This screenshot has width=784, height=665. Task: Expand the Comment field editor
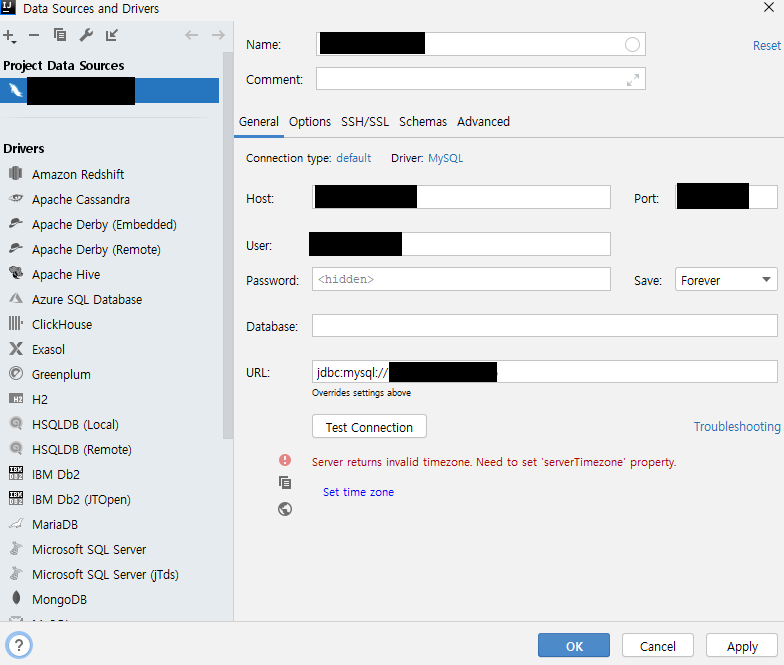(632, 80)
